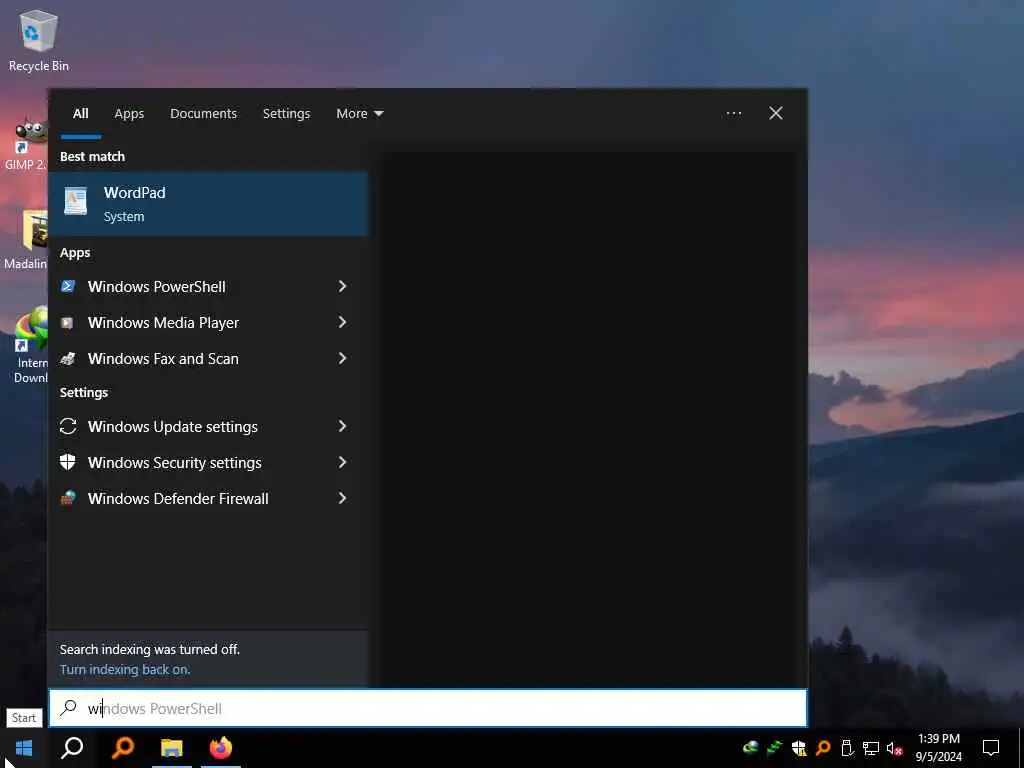The image size is (1024, 768).
Task: Open the WordPad best match result
Action: [208, 204]
